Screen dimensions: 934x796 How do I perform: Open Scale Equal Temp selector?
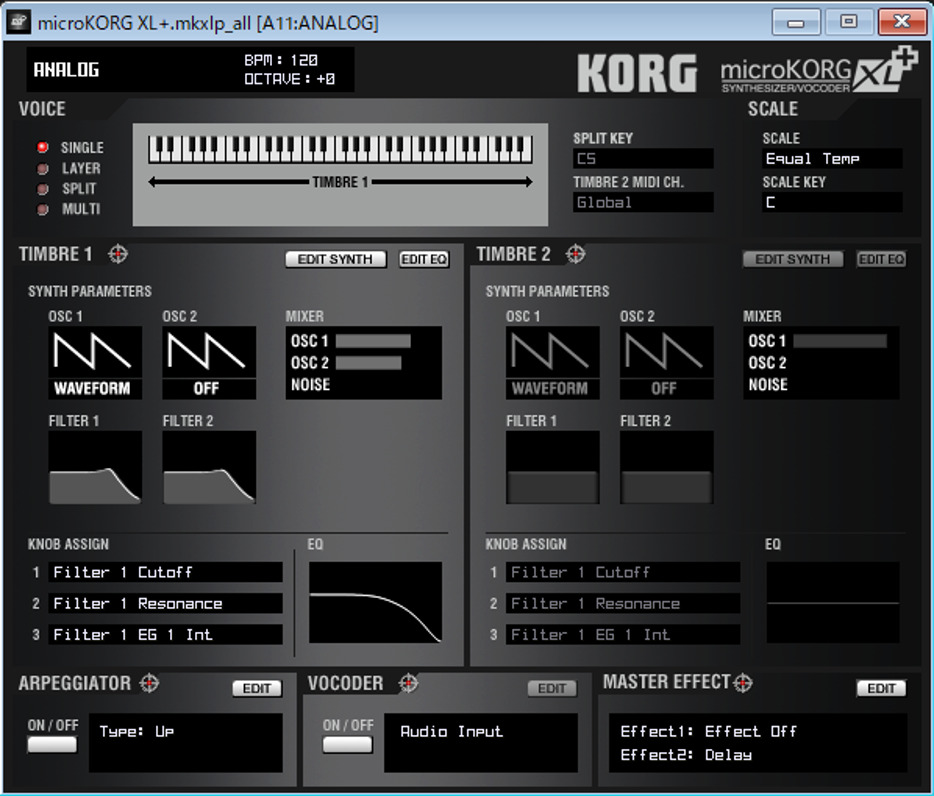[x=832, y=158]
